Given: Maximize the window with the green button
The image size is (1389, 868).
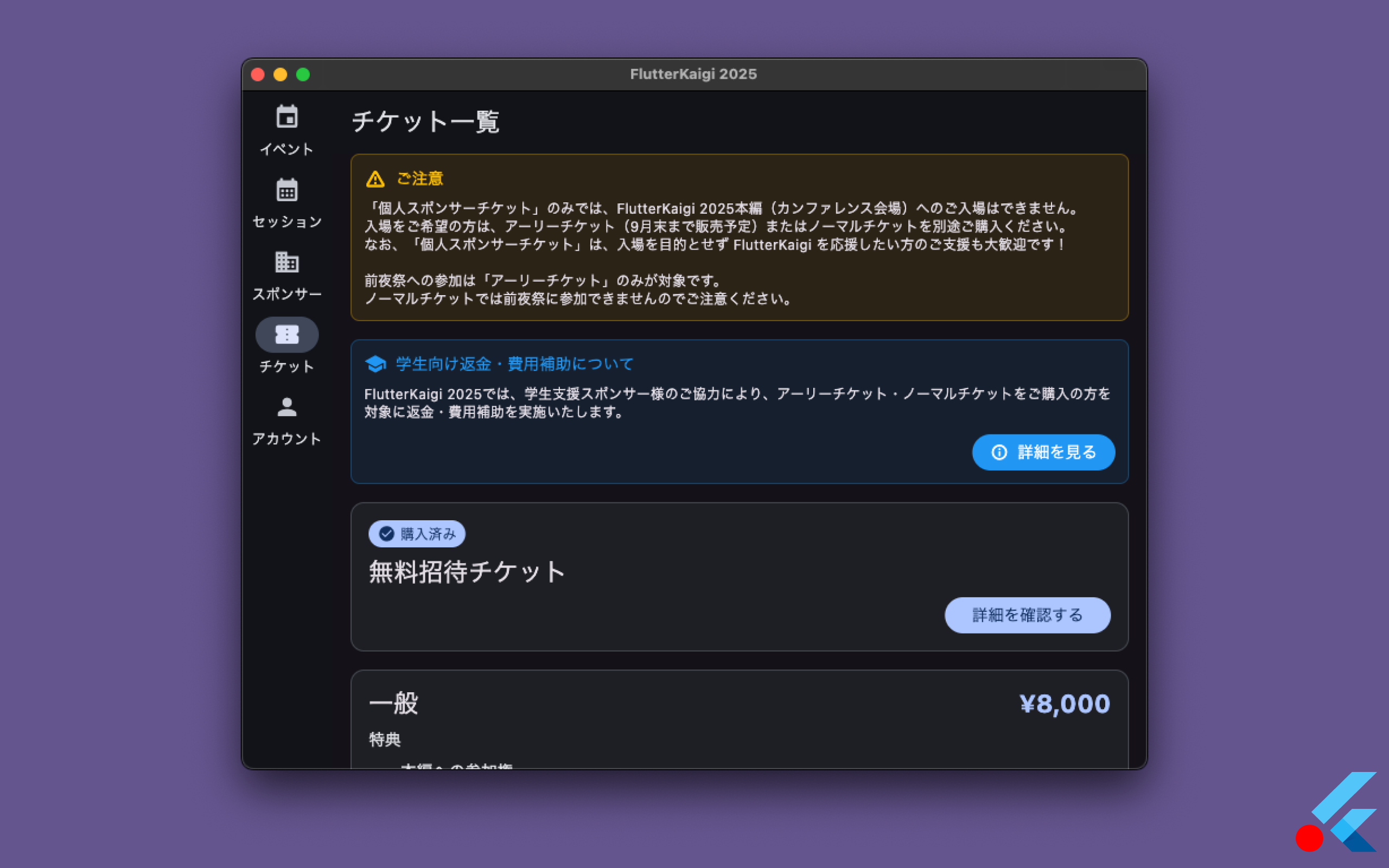Looking at the screenshot, I should pos(303,75).
